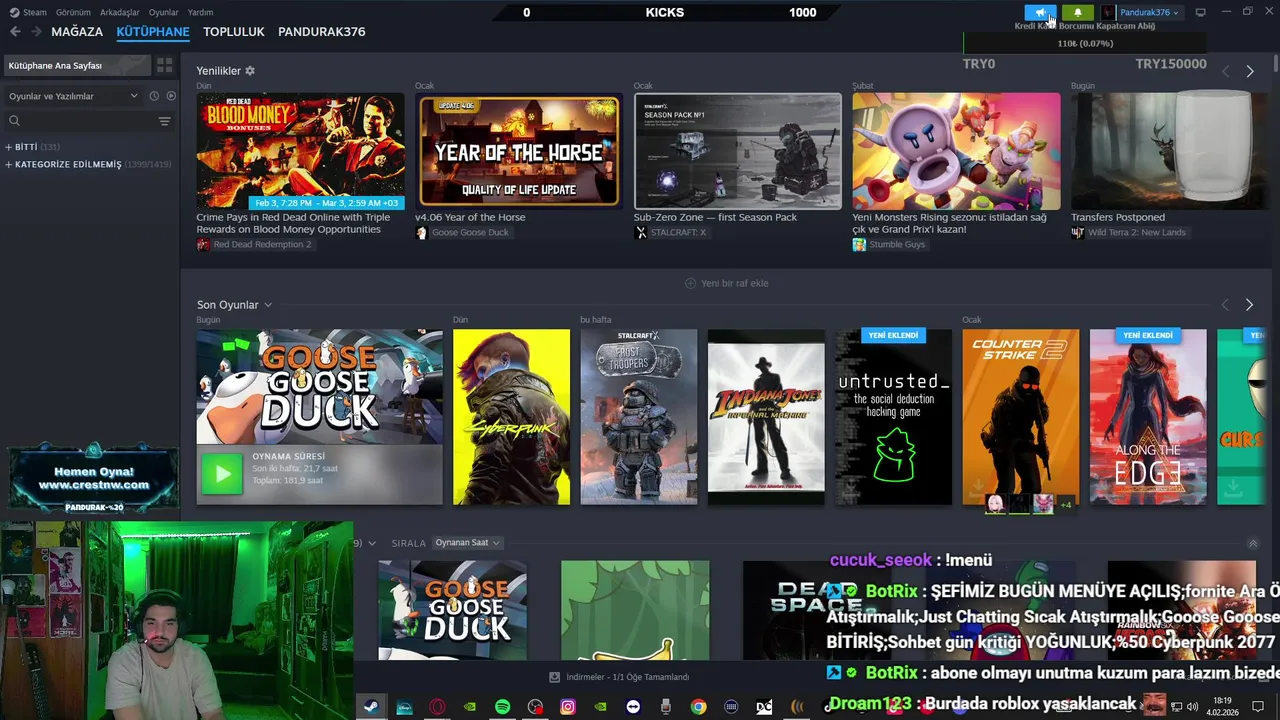This screenshot has height=720, width=1280.
Task: Select Counter-Strike 2 cover
Action: pos(1020,417)
